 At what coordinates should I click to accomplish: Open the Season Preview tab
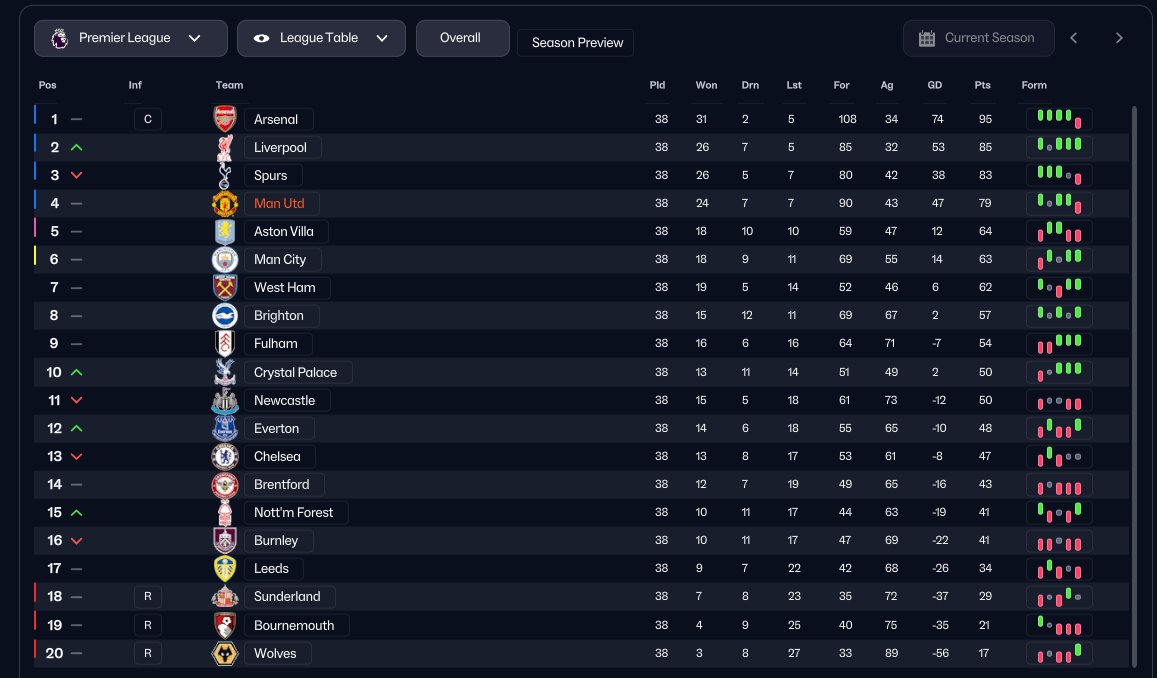(x=575, y=43)
